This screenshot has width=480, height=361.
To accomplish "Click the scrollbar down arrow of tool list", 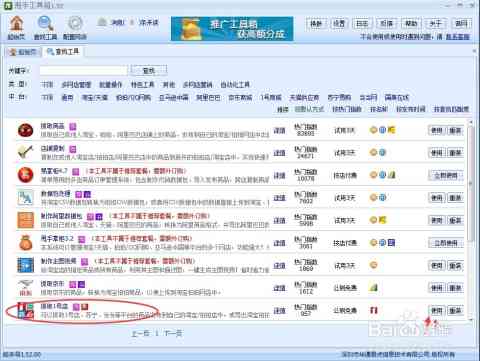I will pyautogui.click(x=471, y=320).
